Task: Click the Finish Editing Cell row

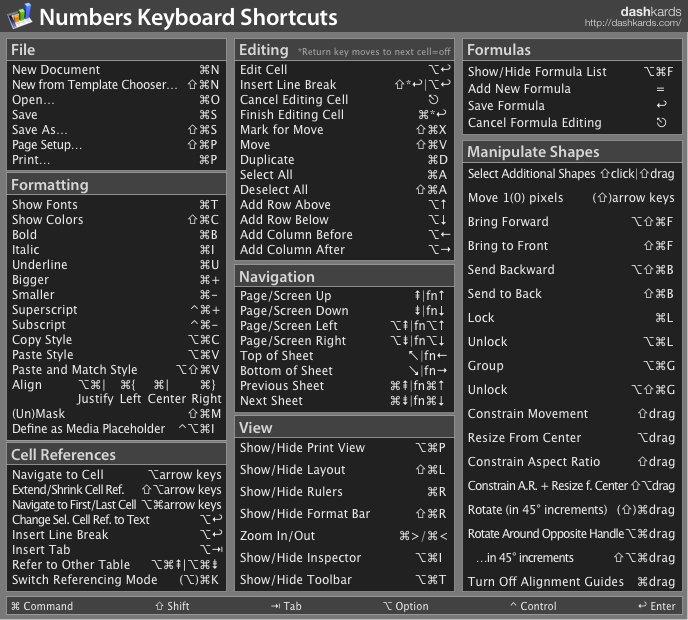Action: pyautogui.click(x=344, y=115)
